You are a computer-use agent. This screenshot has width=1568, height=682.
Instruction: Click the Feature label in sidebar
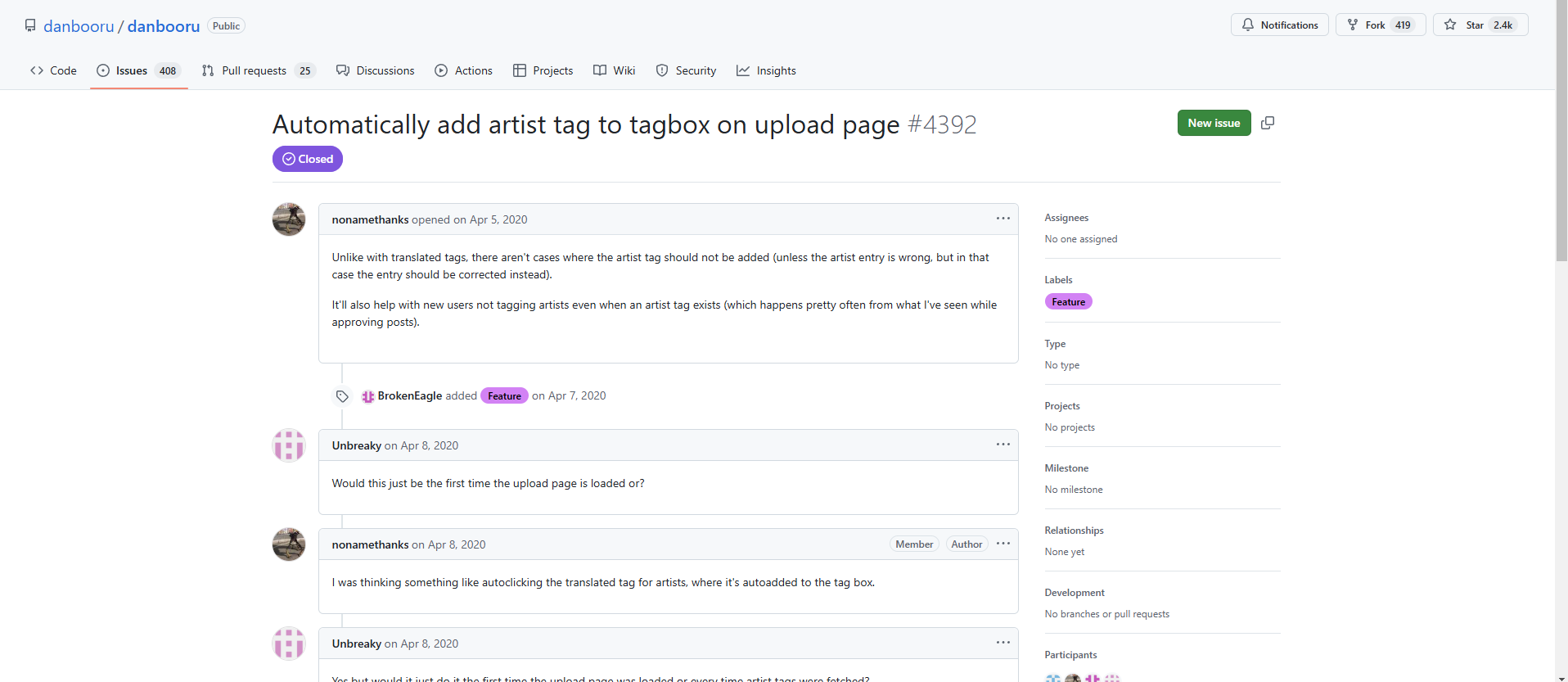pos(1068,302)
